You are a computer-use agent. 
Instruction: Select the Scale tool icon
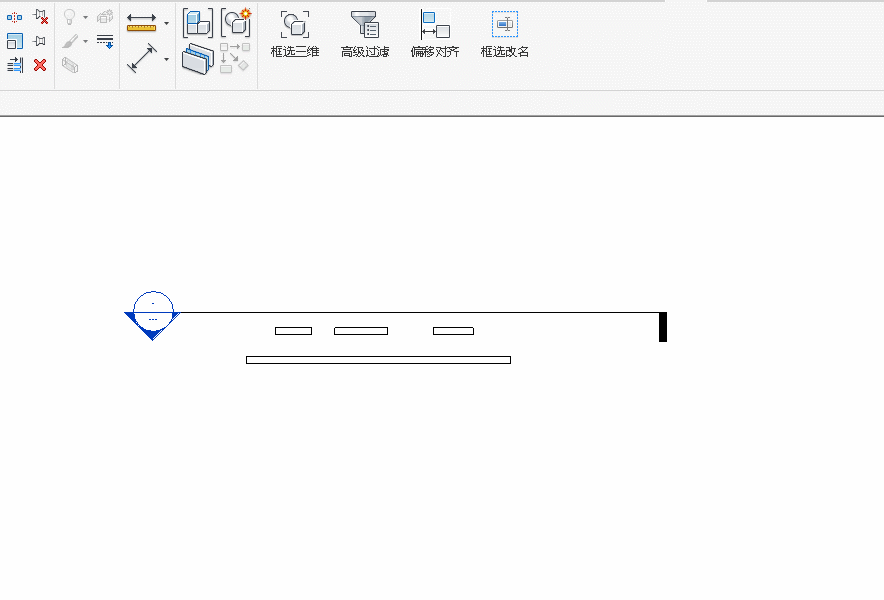pyautogui.click(x=15, y=41)
